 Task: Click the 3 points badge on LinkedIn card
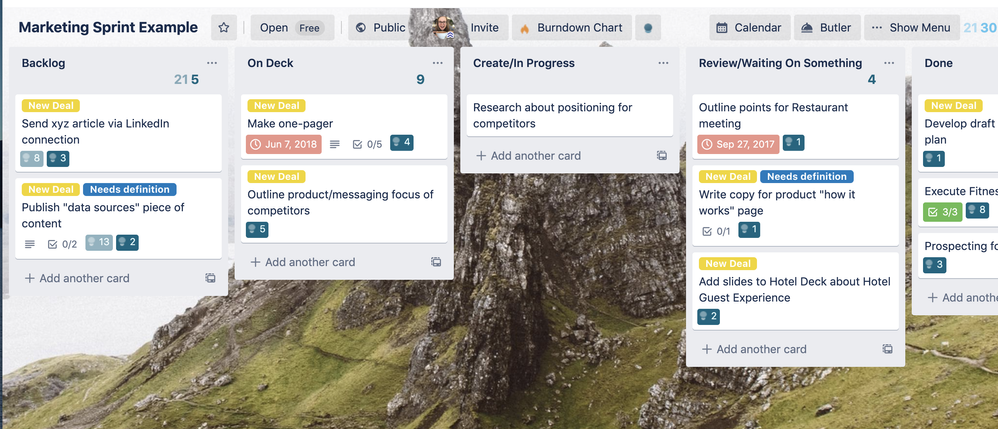[57, 158]
